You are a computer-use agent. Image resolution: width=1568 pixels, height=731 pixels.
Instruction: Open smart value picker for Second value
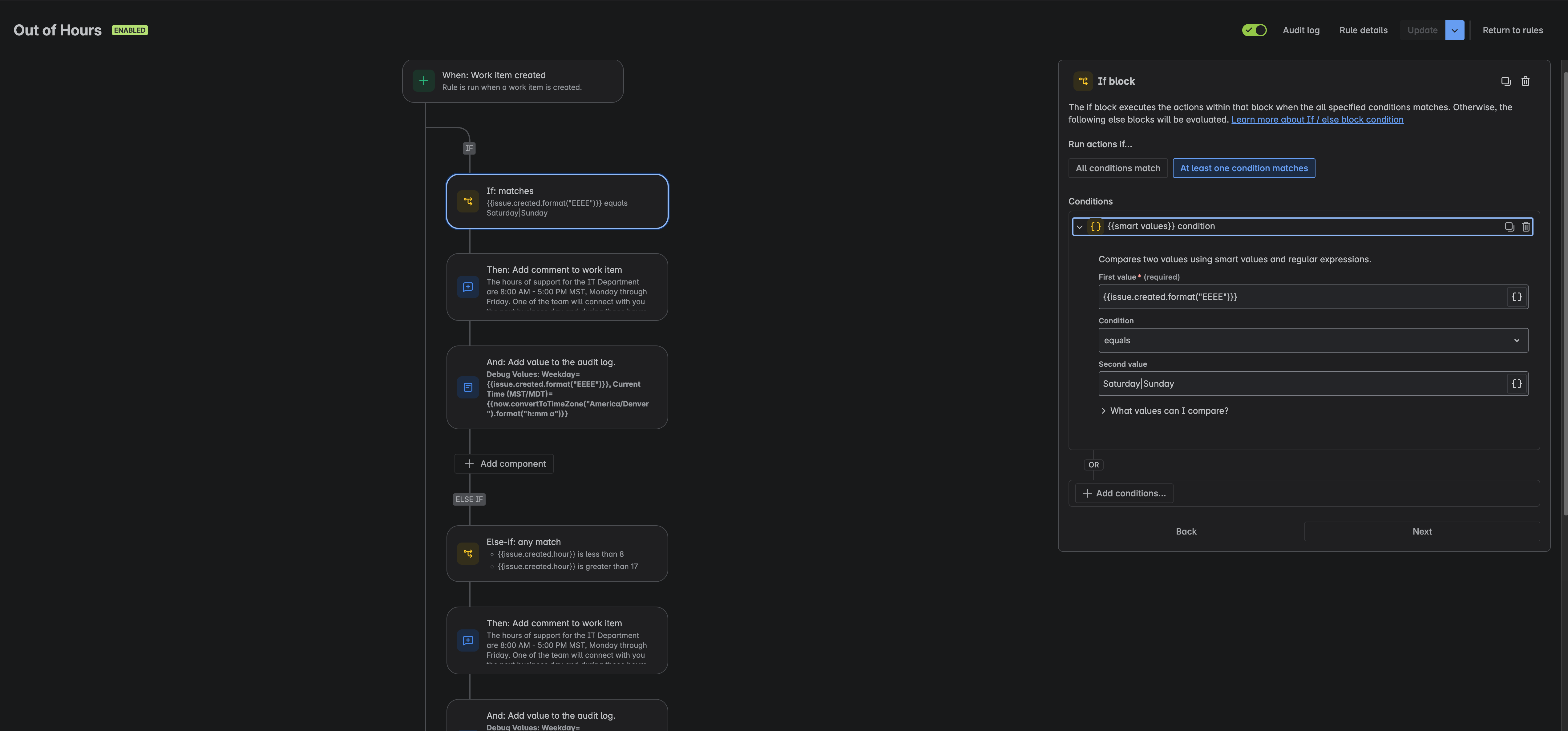tap(1516, 384)
